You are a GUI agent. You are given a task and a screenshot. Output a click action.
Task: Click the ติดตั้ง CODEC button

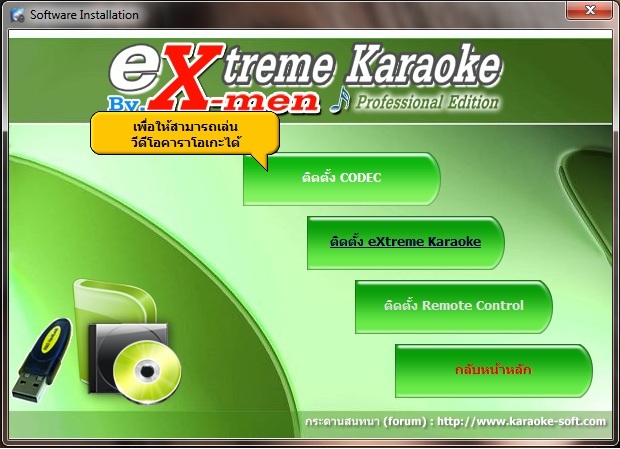[x=341, y=179]
